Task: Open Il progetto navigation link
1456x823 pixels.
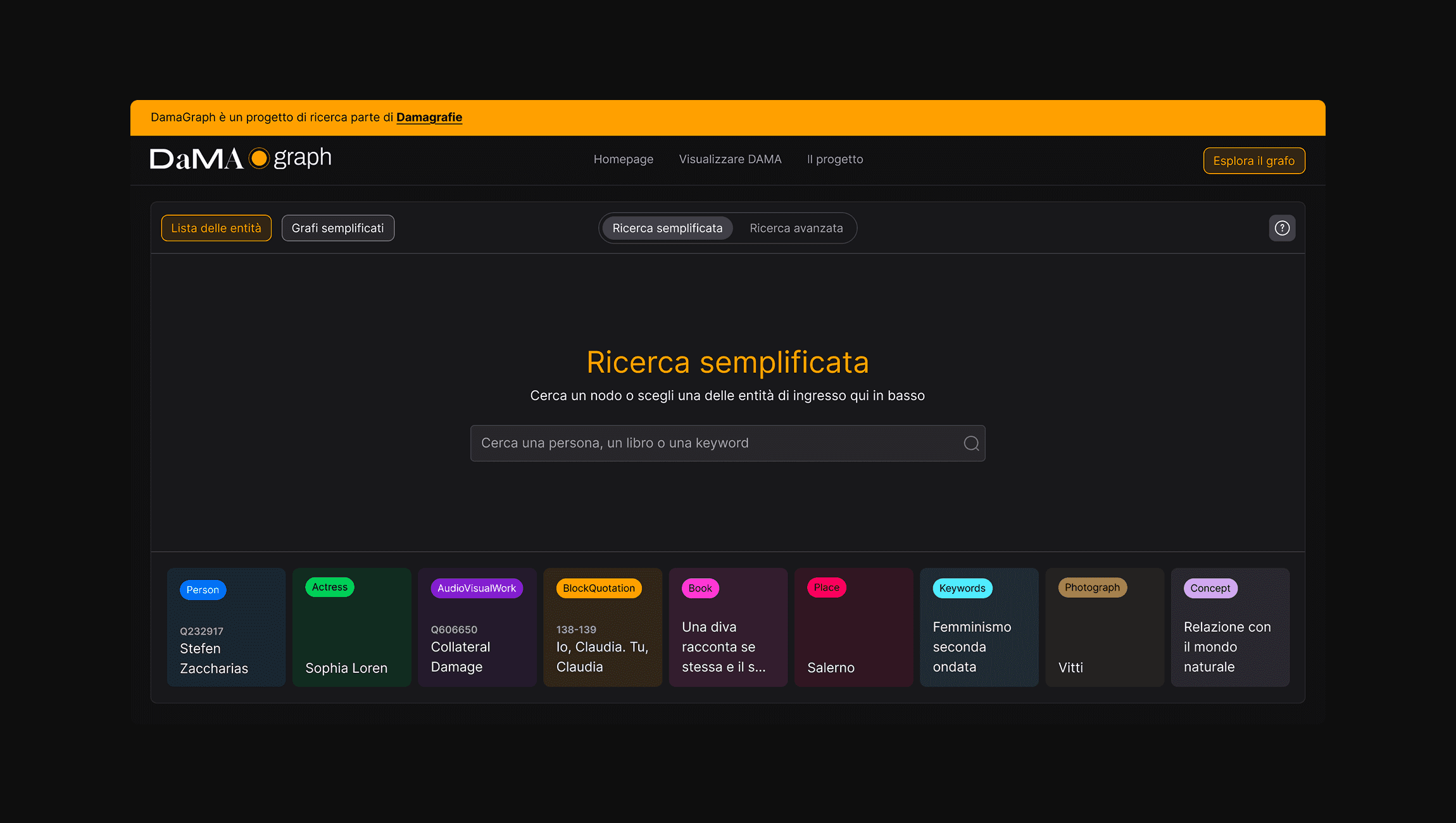Action: coord(834,160)
